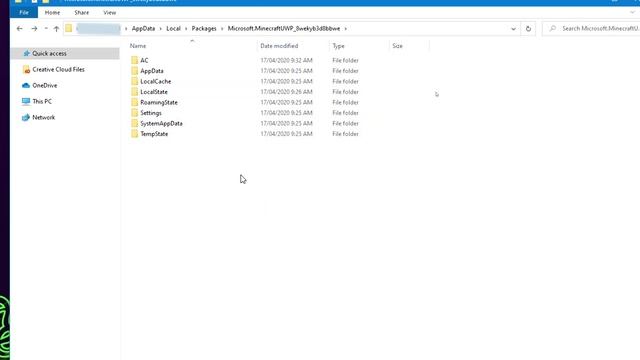Switch to the View ribbon tab
Viewport: 640px width, 360px height.
pos(109,13)
